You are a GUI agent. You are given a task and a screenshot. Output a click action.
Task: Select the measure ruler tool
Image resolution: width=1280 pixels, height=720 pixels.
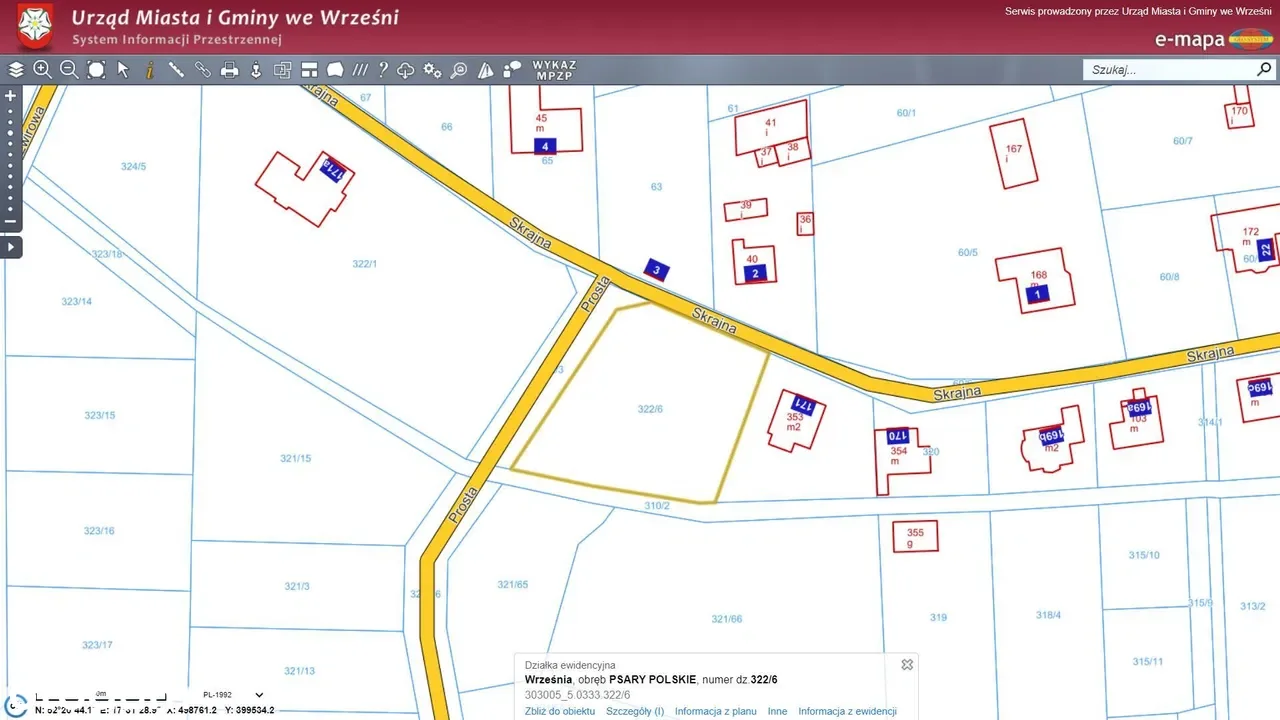[176, 70]
